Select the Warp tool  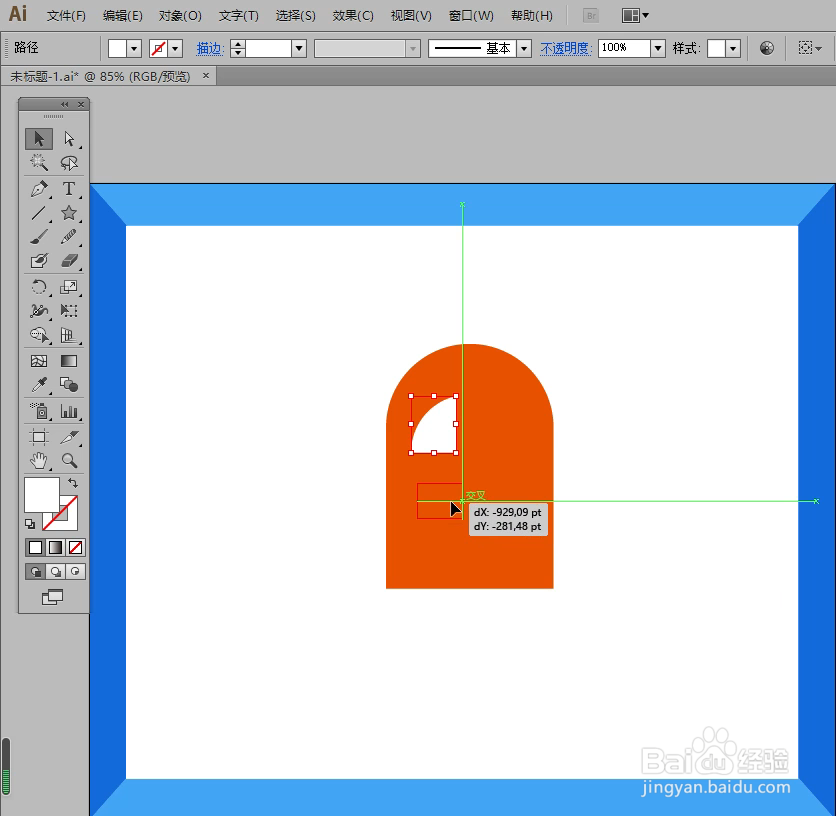point(39,311)
